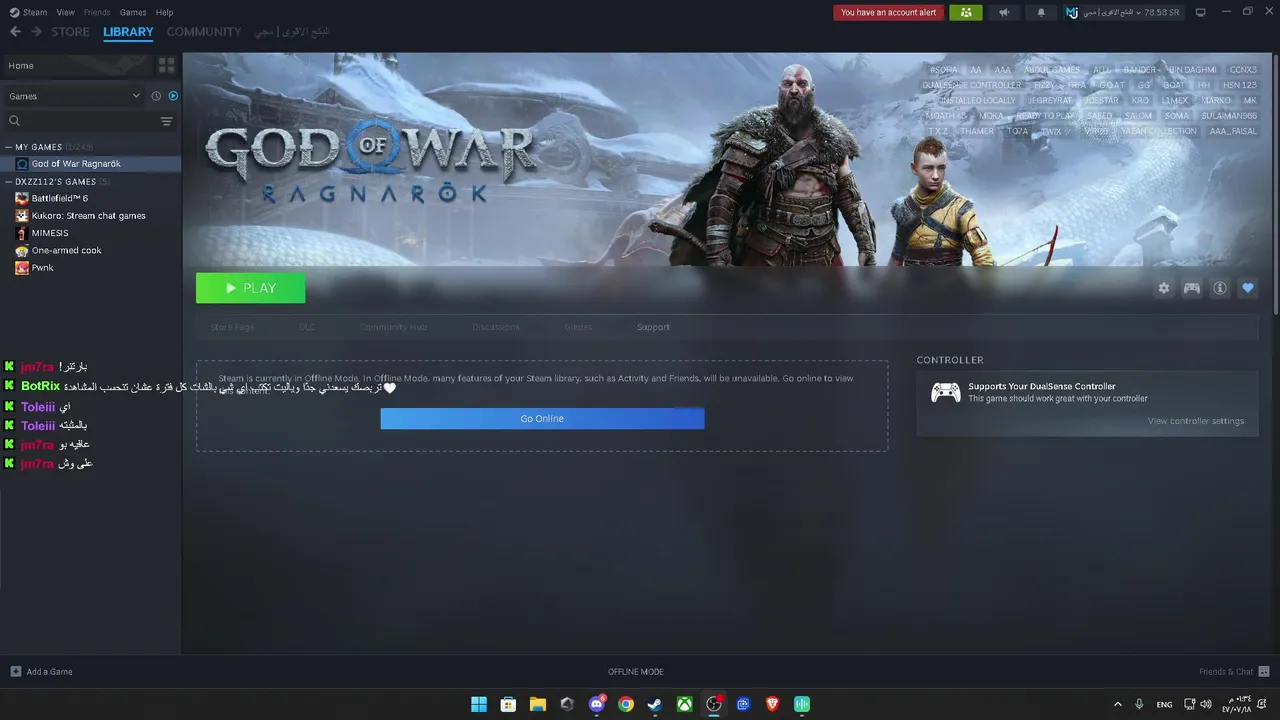Viewport: 1280px width, 720px height.
Task: Open Microsoft Store from the taskbar
Action: click(508, 704)
